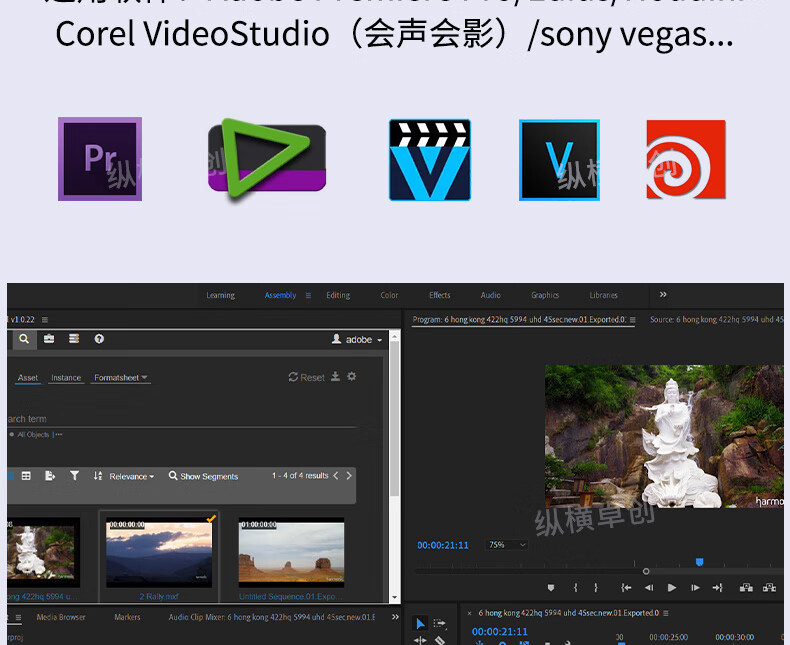Click the stacked list icon beside briefcase
790x645 pixels.
[x=74, y=339]
